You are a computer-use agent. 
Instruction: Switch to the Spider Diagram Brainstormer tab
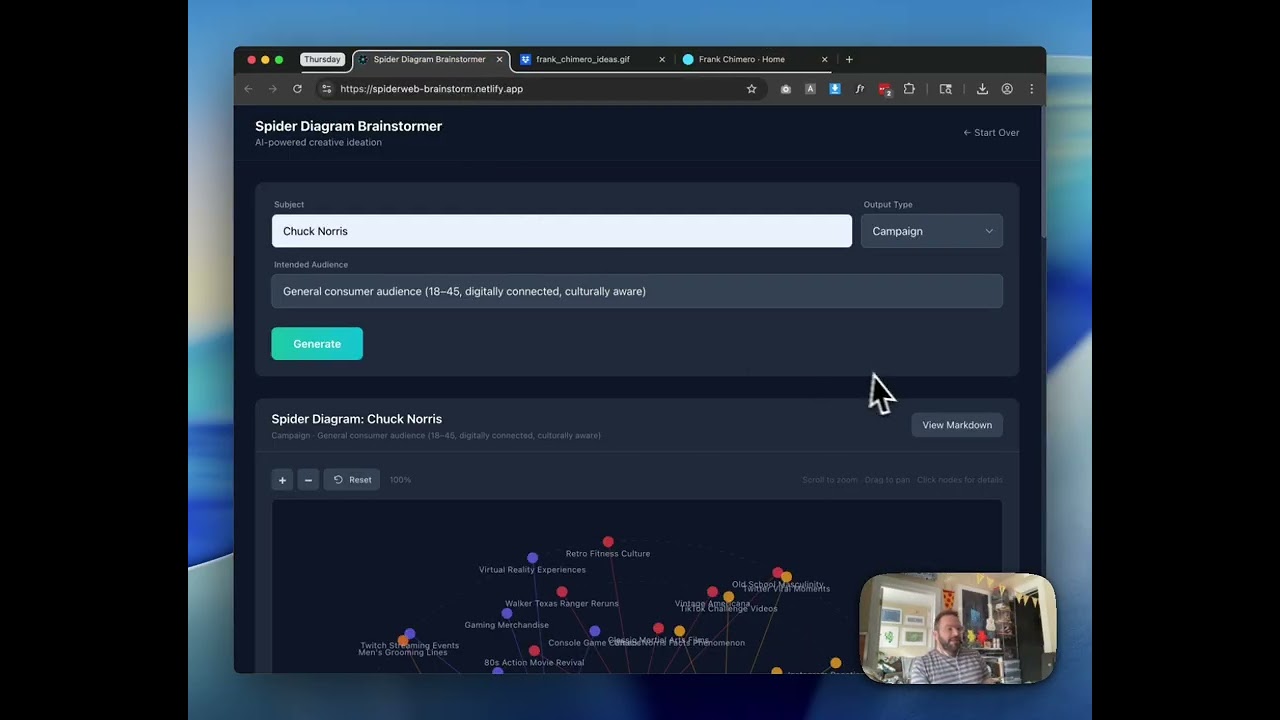point(430,59)
